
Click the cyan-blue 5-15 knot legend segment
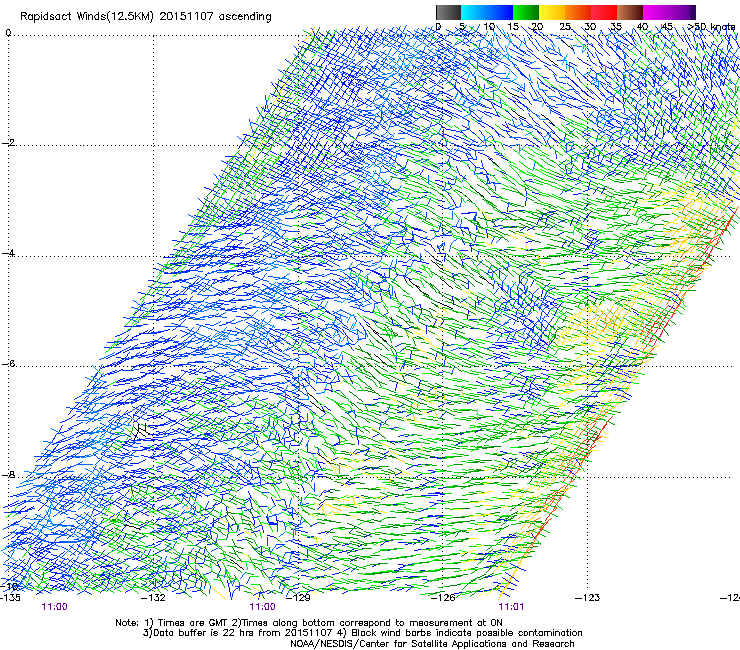pyautogui.click(x=487, y=12)
